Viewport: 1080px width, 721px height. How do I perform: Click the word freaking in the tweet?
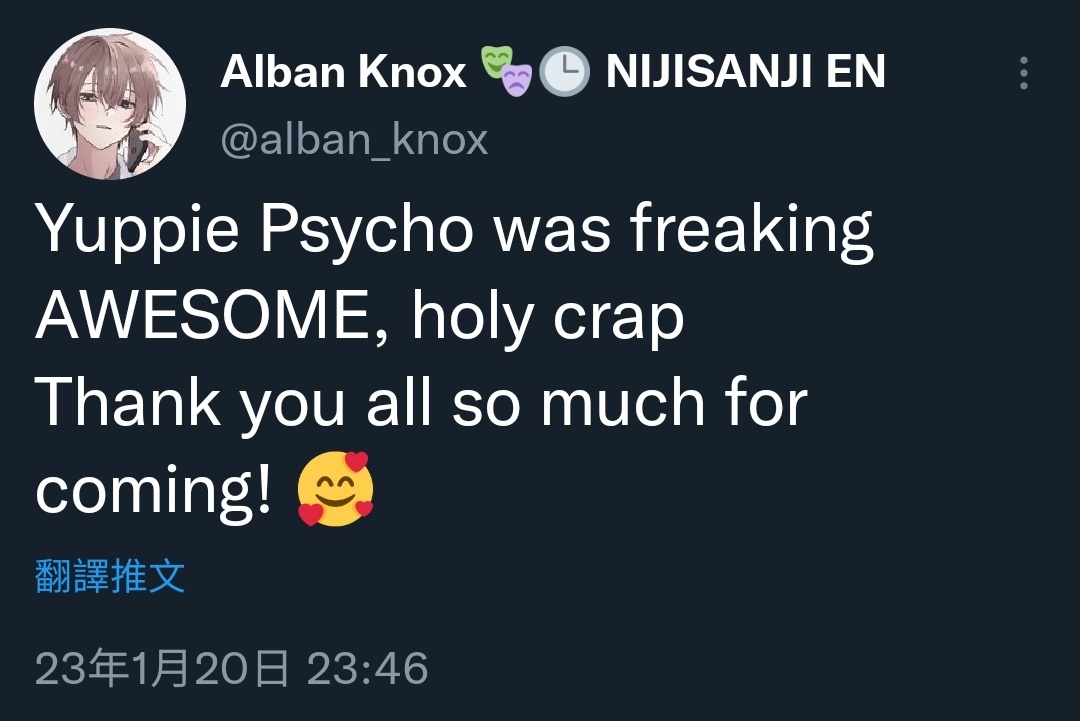[751, 231]
